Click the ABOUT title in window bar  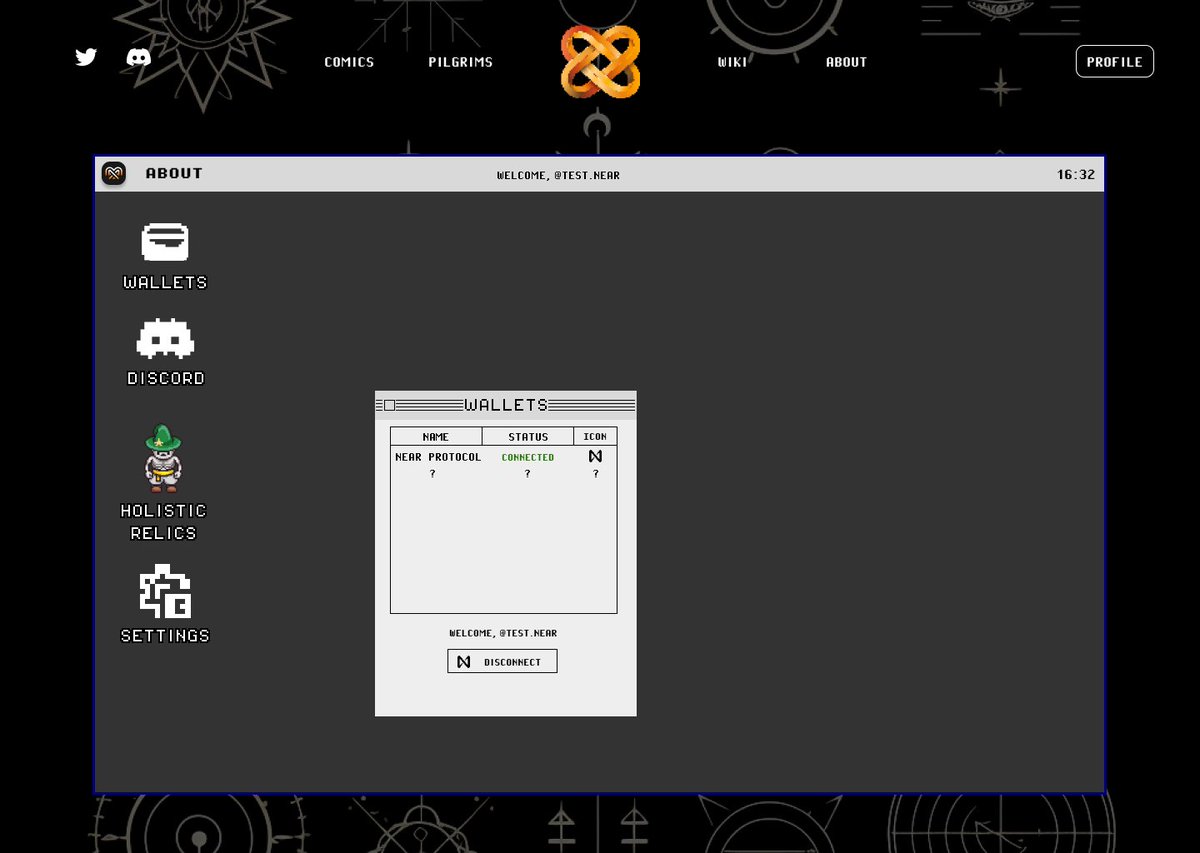click(174, 173)
